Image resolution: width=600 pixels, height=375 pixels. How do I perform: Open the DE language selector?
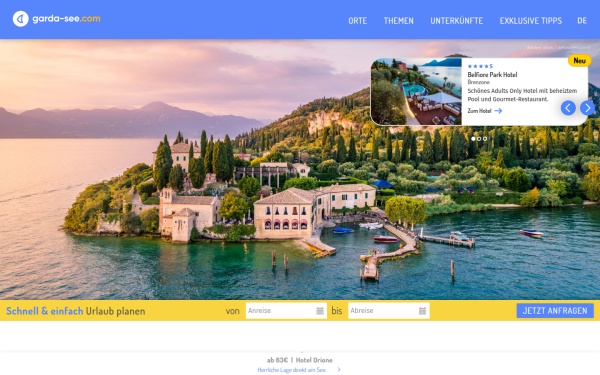(x=582, y=21)
